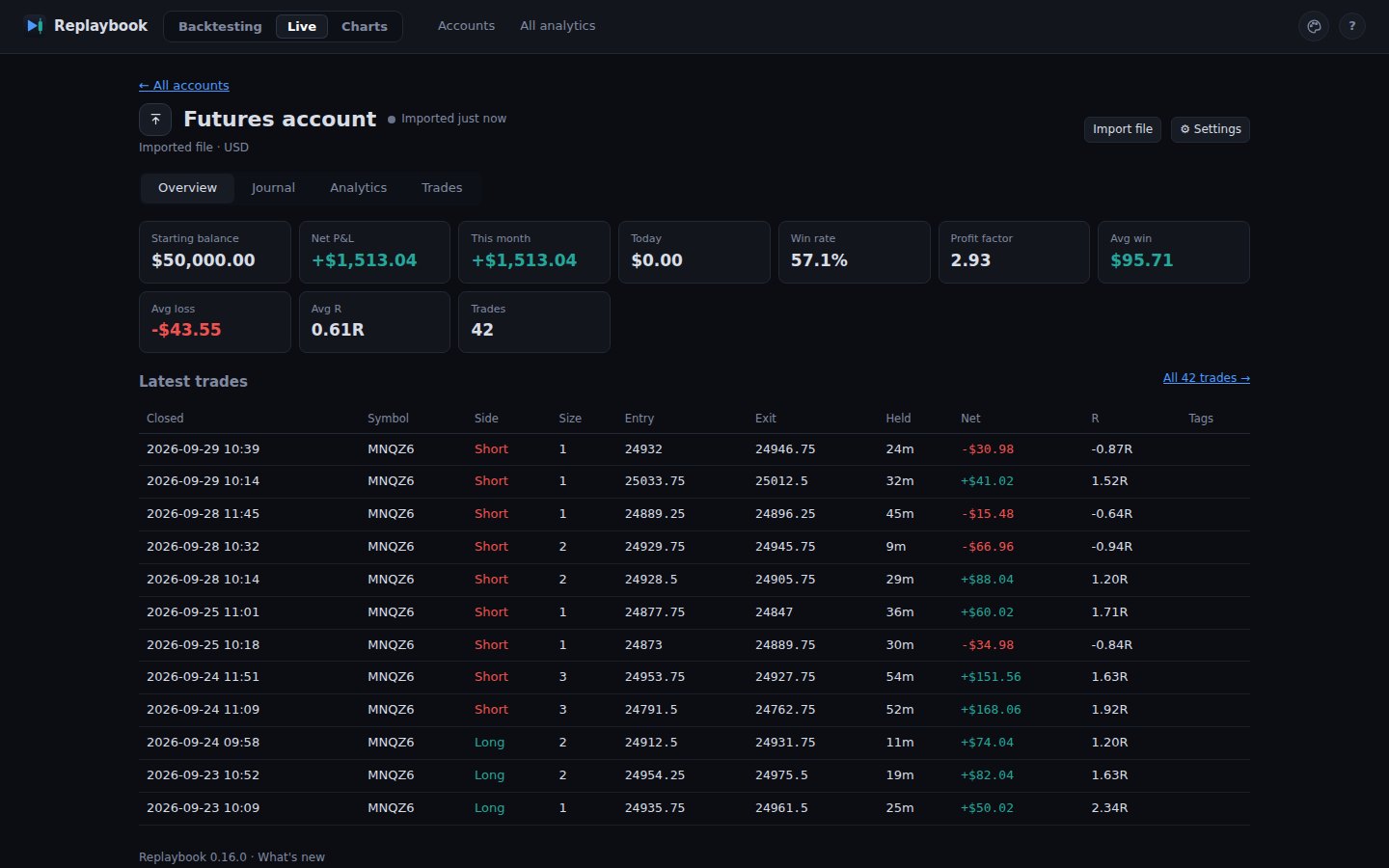1389x868 pixels.
Task: Click the import upload icon beside Futures account
Action: point(155,120)
